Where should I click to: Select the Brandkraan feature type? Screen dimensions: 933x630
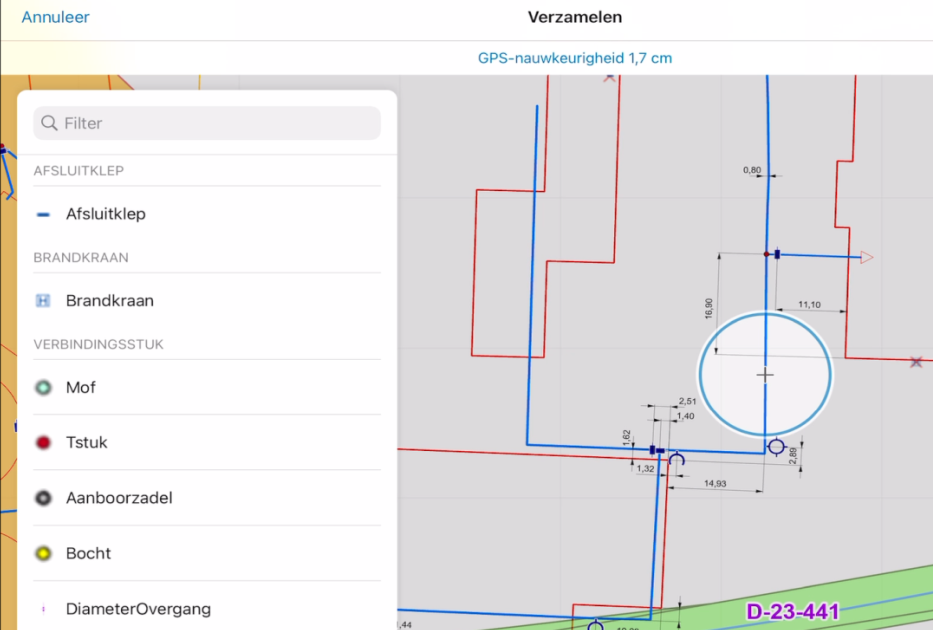tap(110, 300)
